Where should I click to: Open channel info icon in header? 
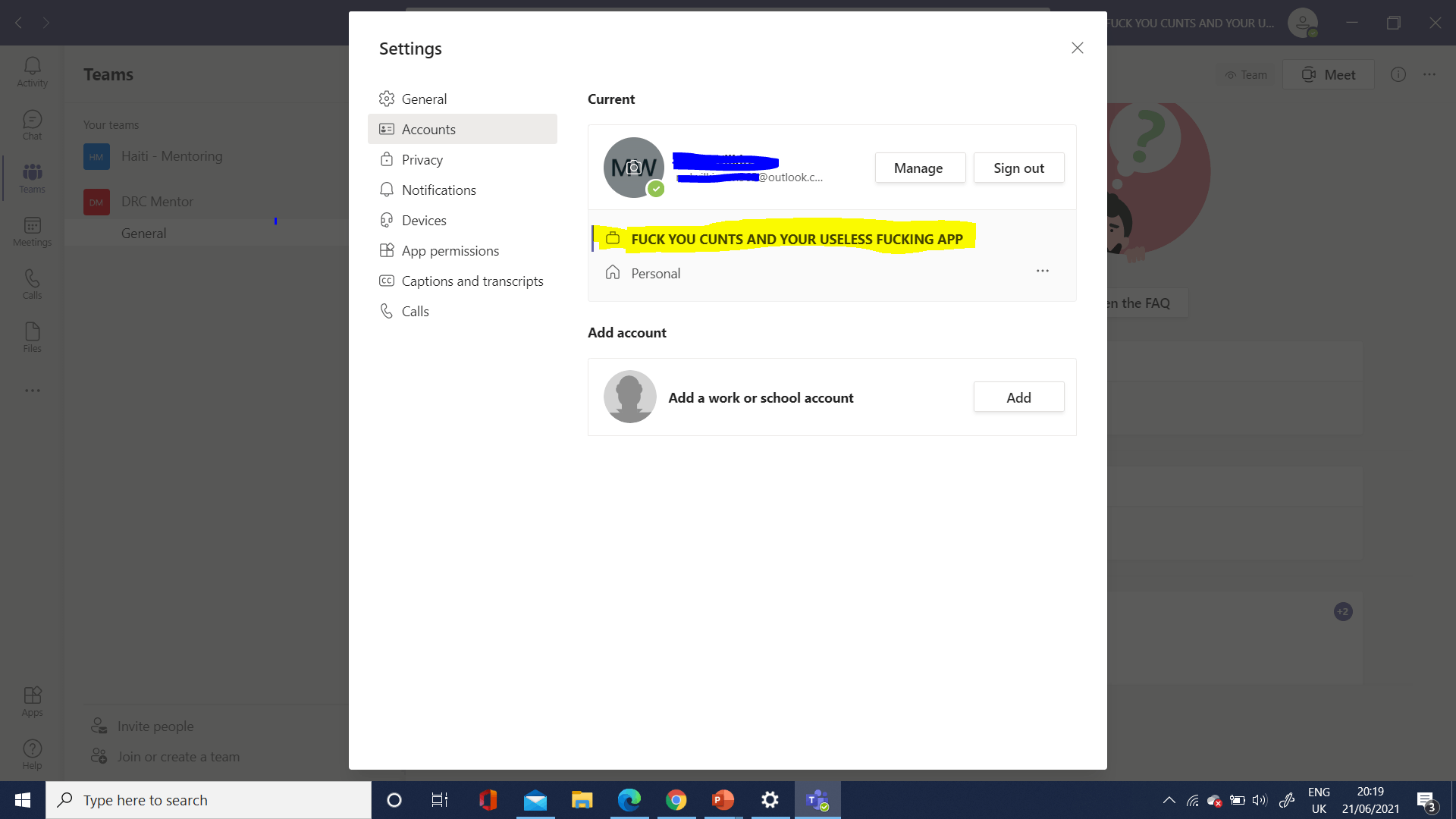(1398, 74)
